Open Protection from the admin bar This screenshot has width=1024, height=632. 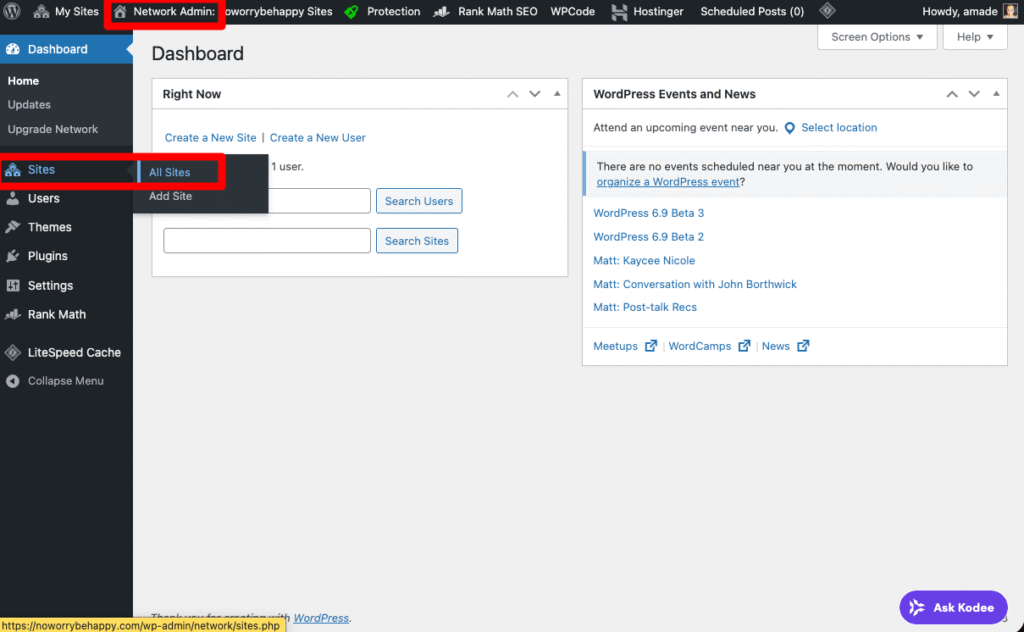click(382, 12)
